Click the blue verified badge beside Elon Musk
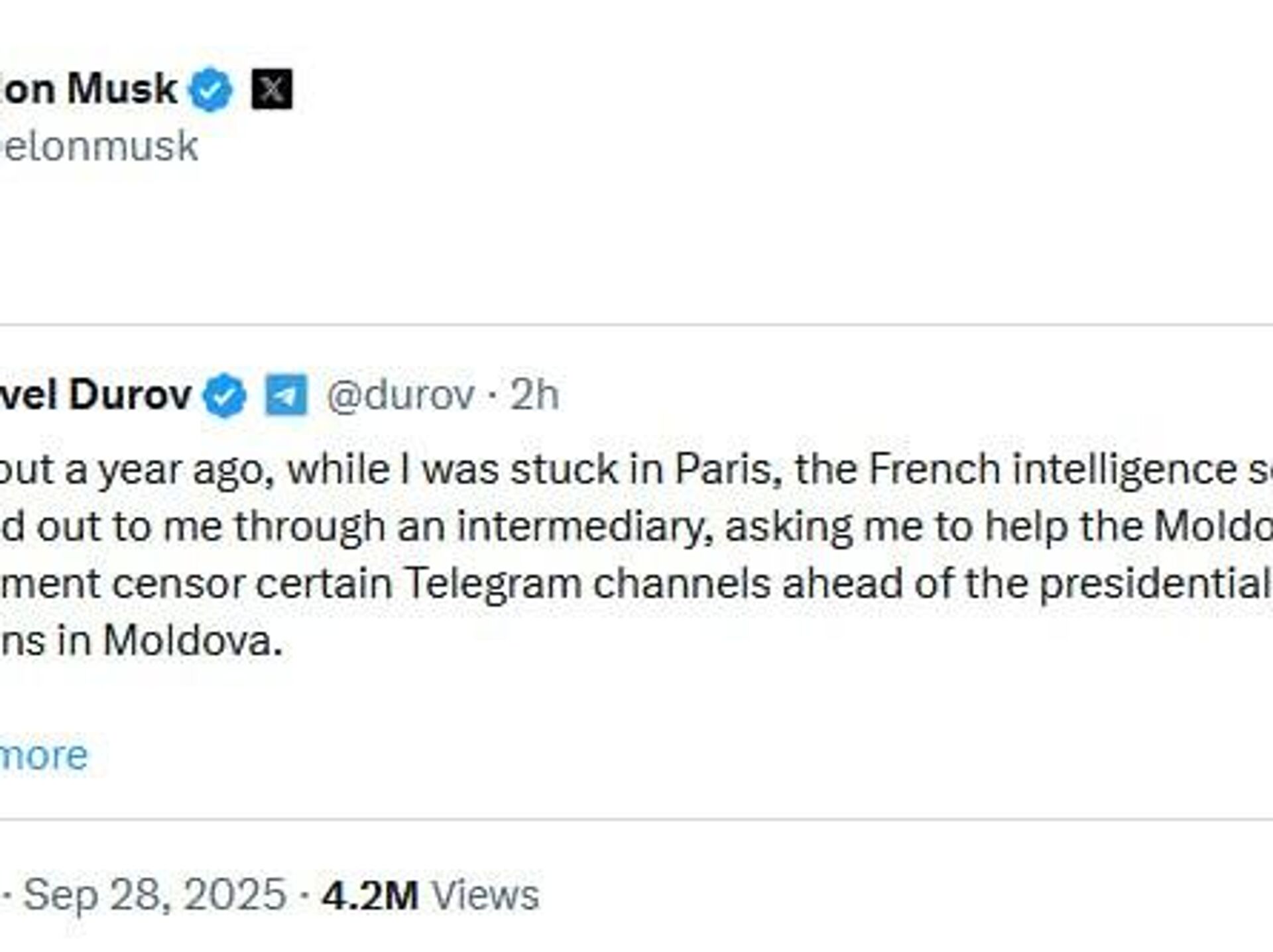The height and width of the screenshot is (952, 1273). click(210, 89)
